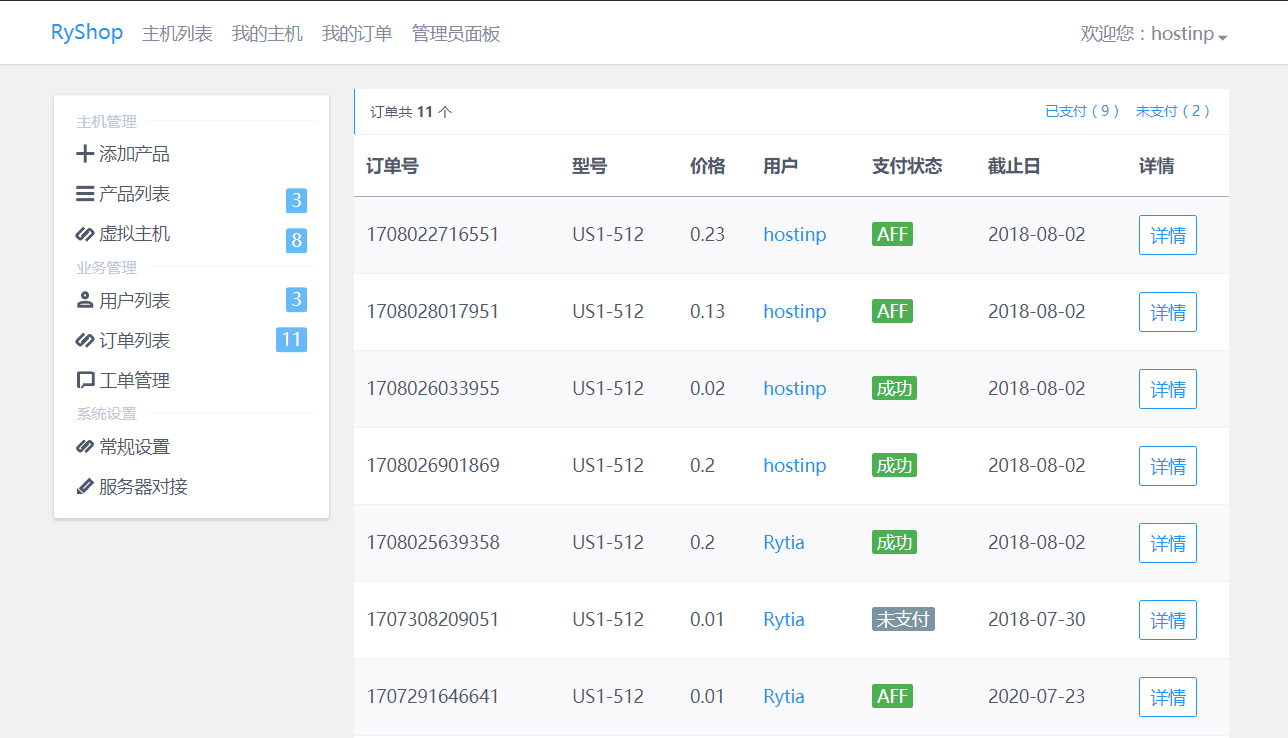1288x738 pixels.
Task: Click the pencil icon beside 服务器对接
Action: point(85,487)
